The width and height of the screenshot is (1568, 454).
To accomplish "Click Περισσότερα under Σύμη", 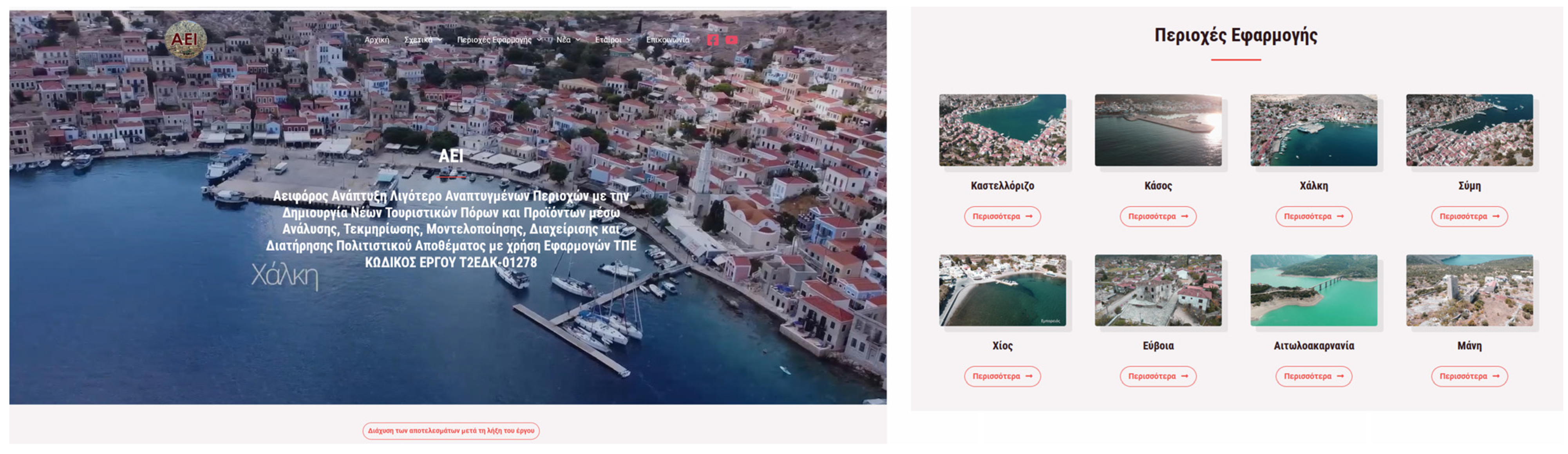I will tap(1469, 217).
